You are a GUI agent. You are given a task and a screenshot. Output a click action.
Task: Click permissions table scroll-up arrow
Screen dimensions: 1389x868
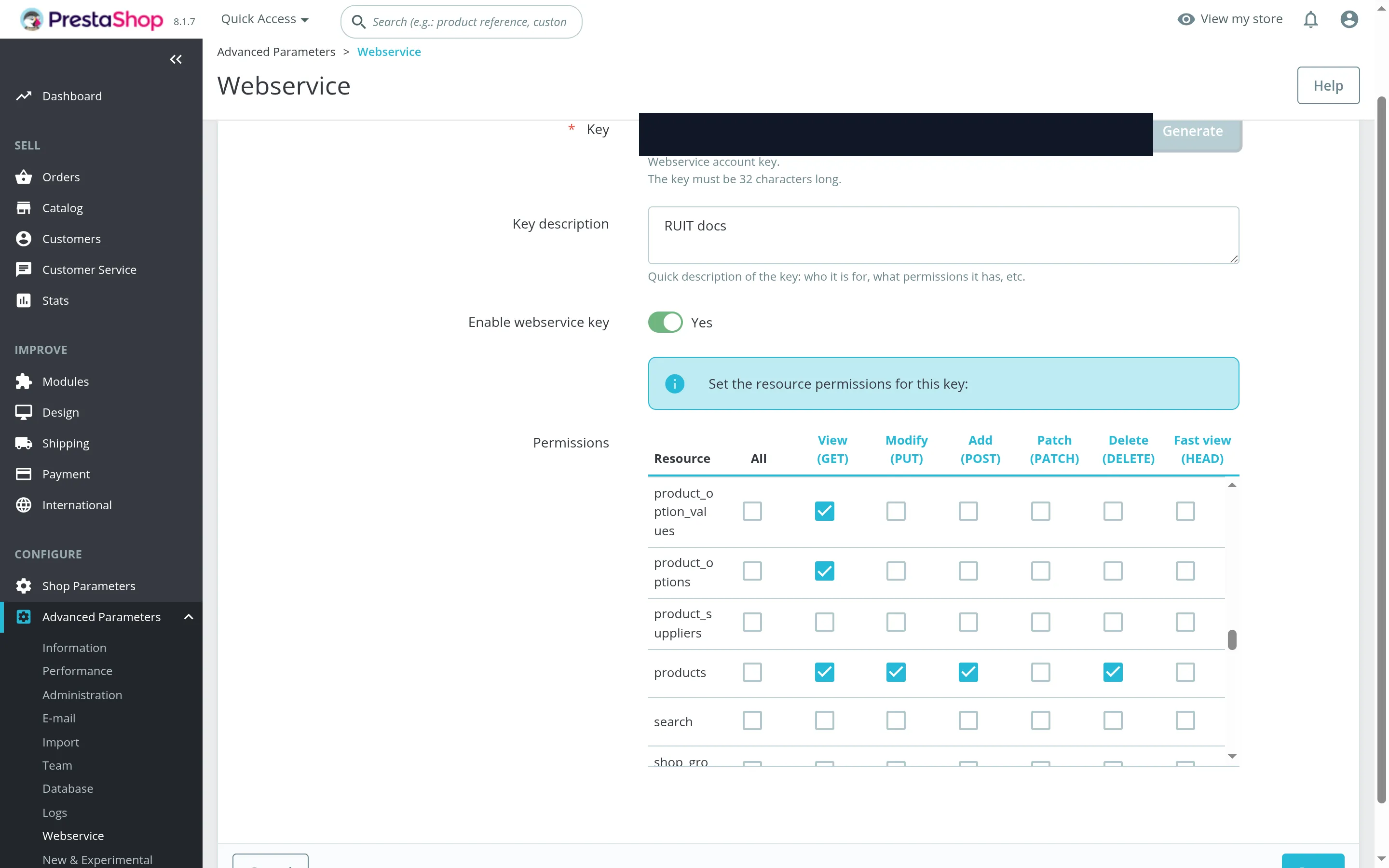click(x=1232, y=485)
